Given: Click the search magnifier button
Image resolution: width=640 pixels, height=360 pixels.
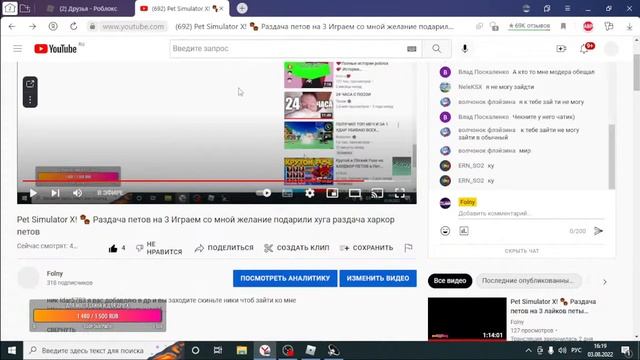Looking at the screenshot, I should pos(437,49).
